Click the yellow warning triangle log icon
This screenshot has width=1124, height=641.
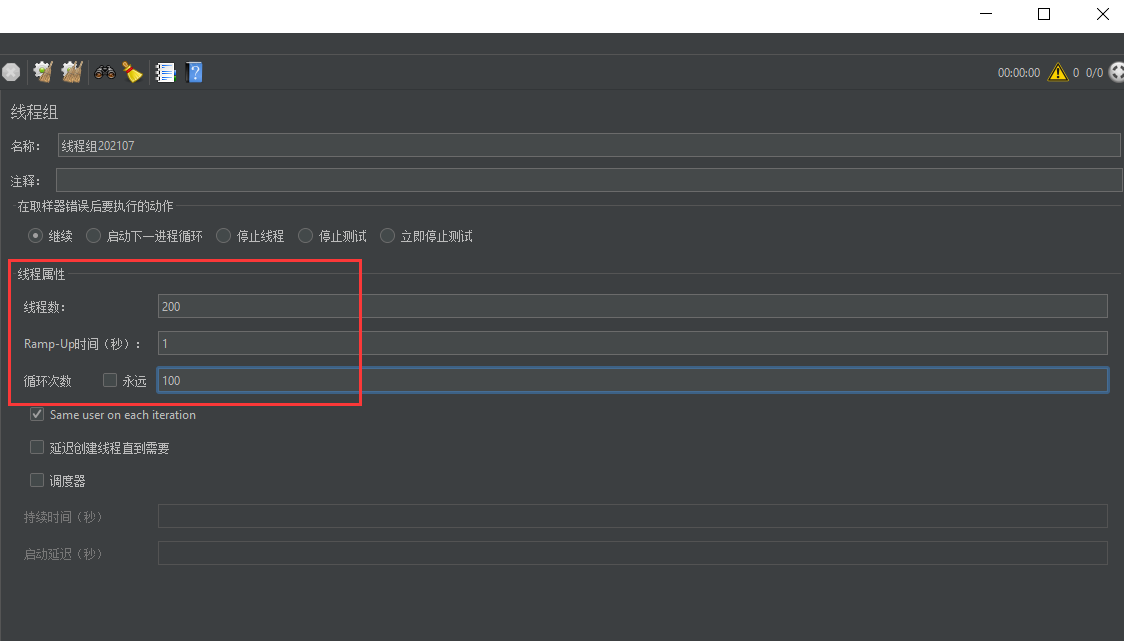(1058, 72)
